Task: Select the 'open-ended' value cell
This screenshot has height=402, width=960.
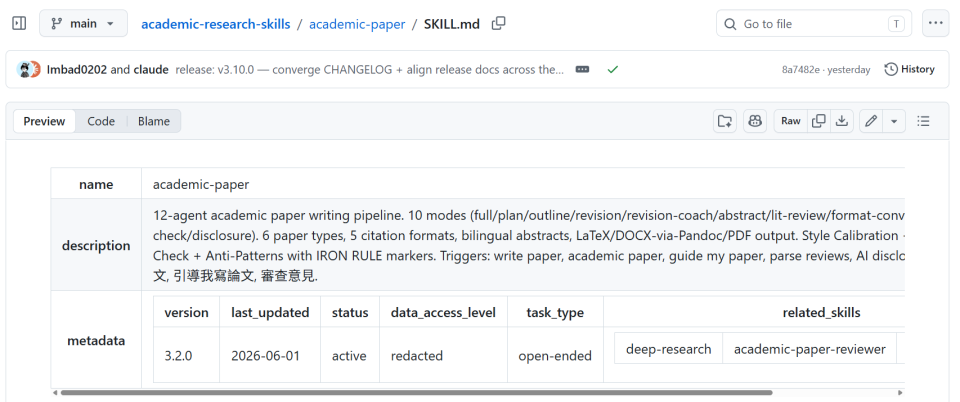Action: pyautogui.click(x=555, y=355)
